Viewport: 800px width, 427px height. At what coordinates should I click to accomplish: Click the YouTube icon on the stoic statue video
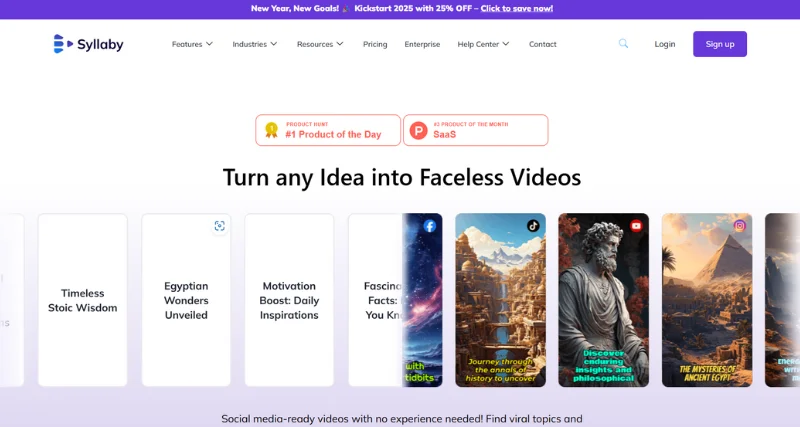pos(636,225)
